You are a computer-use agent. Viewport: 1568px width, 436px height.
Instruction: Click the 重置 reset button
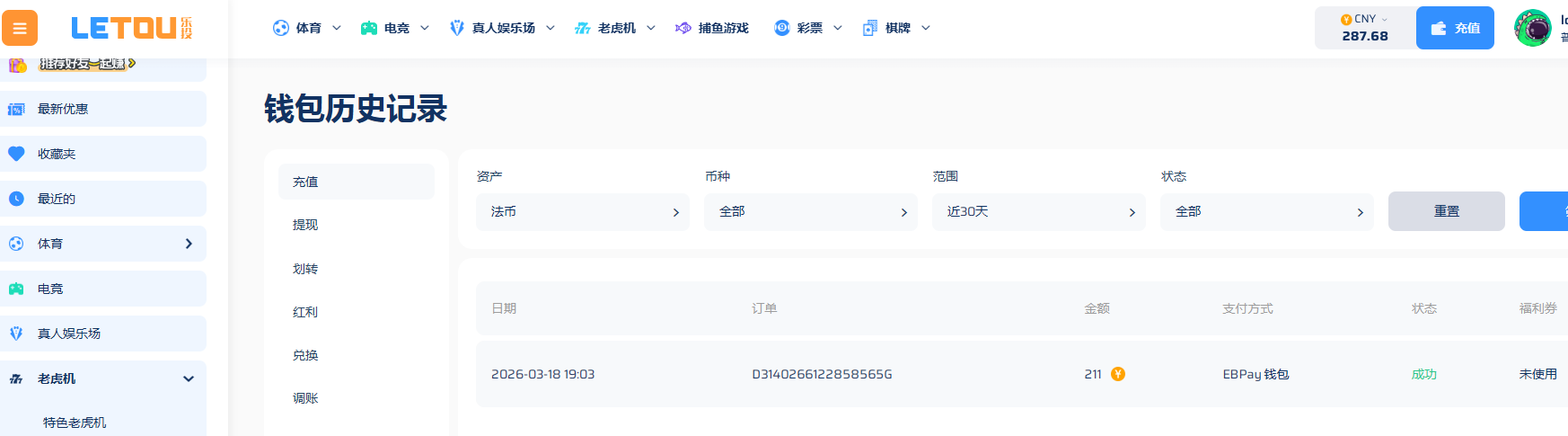[1447, 211]
